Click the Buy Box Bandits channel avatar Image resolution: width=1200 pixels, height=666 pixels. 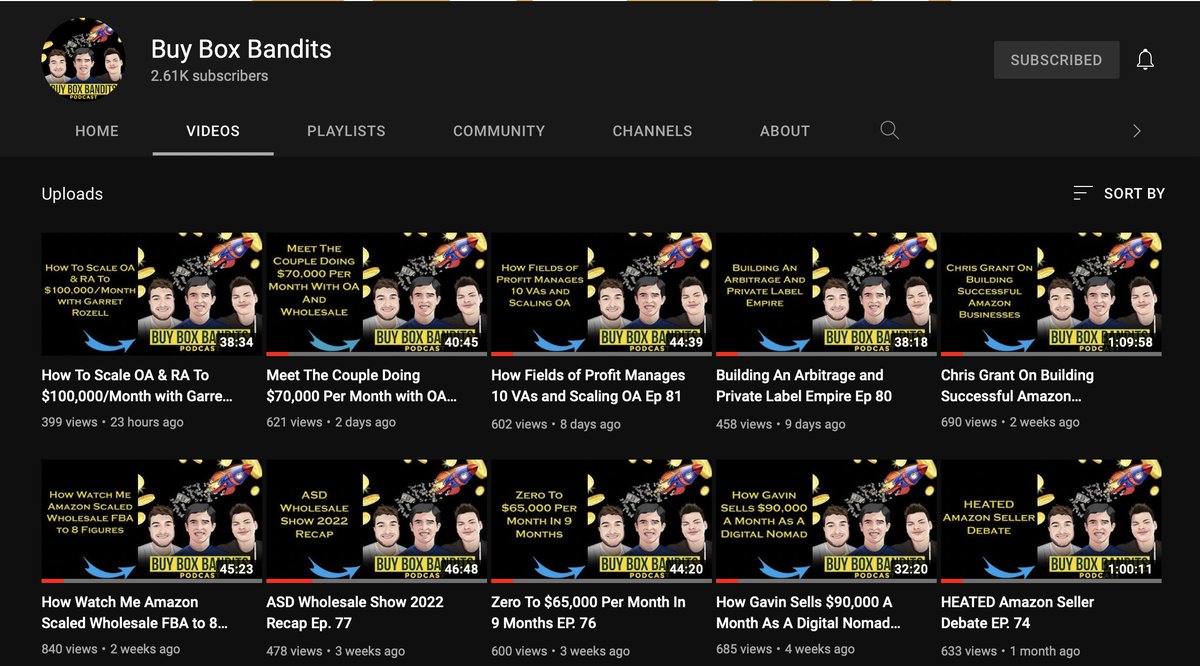pos(84,60)
